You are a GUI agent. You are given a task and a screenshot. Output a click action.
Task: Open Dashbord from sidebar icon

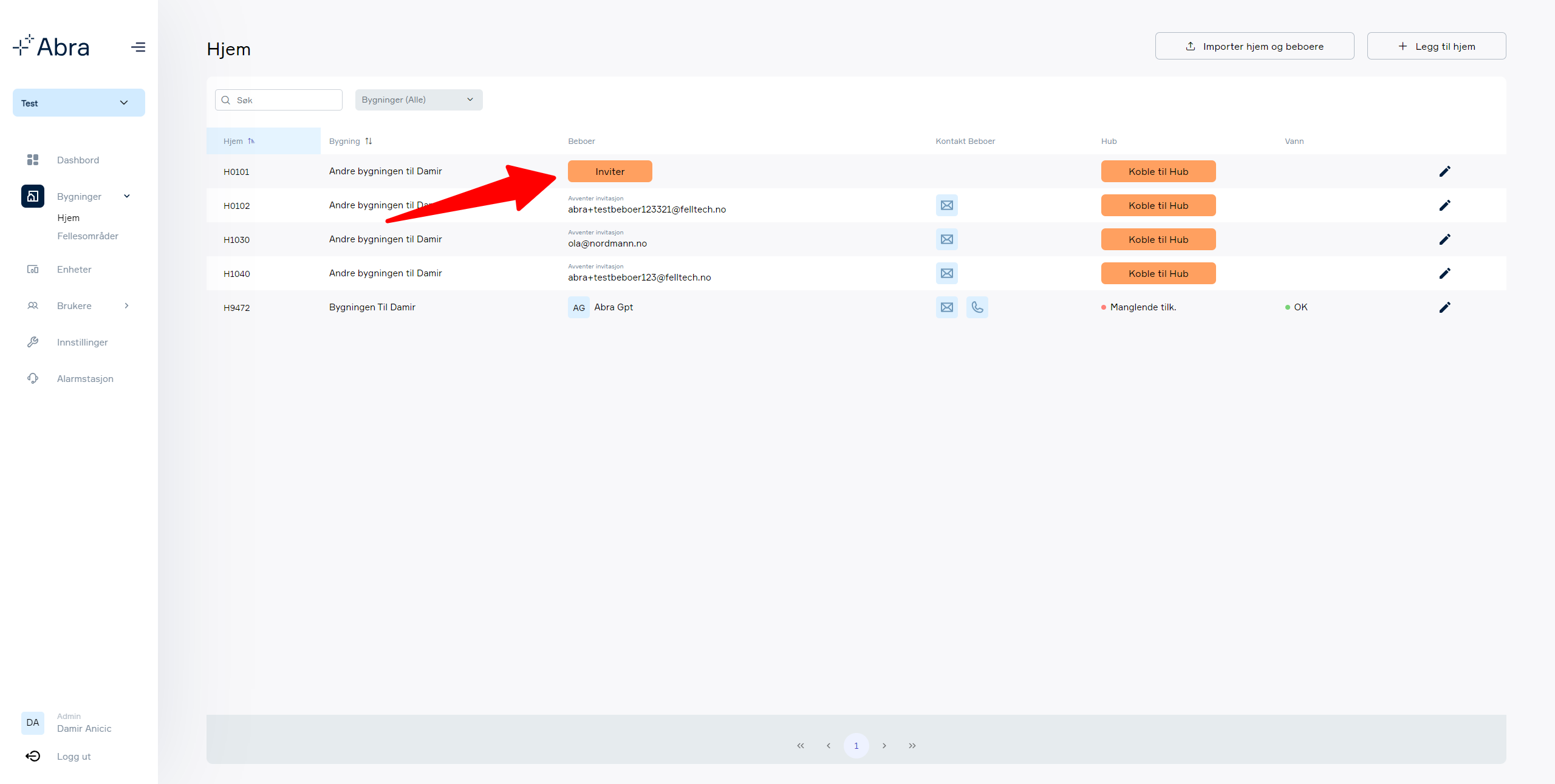click(33, 160)
